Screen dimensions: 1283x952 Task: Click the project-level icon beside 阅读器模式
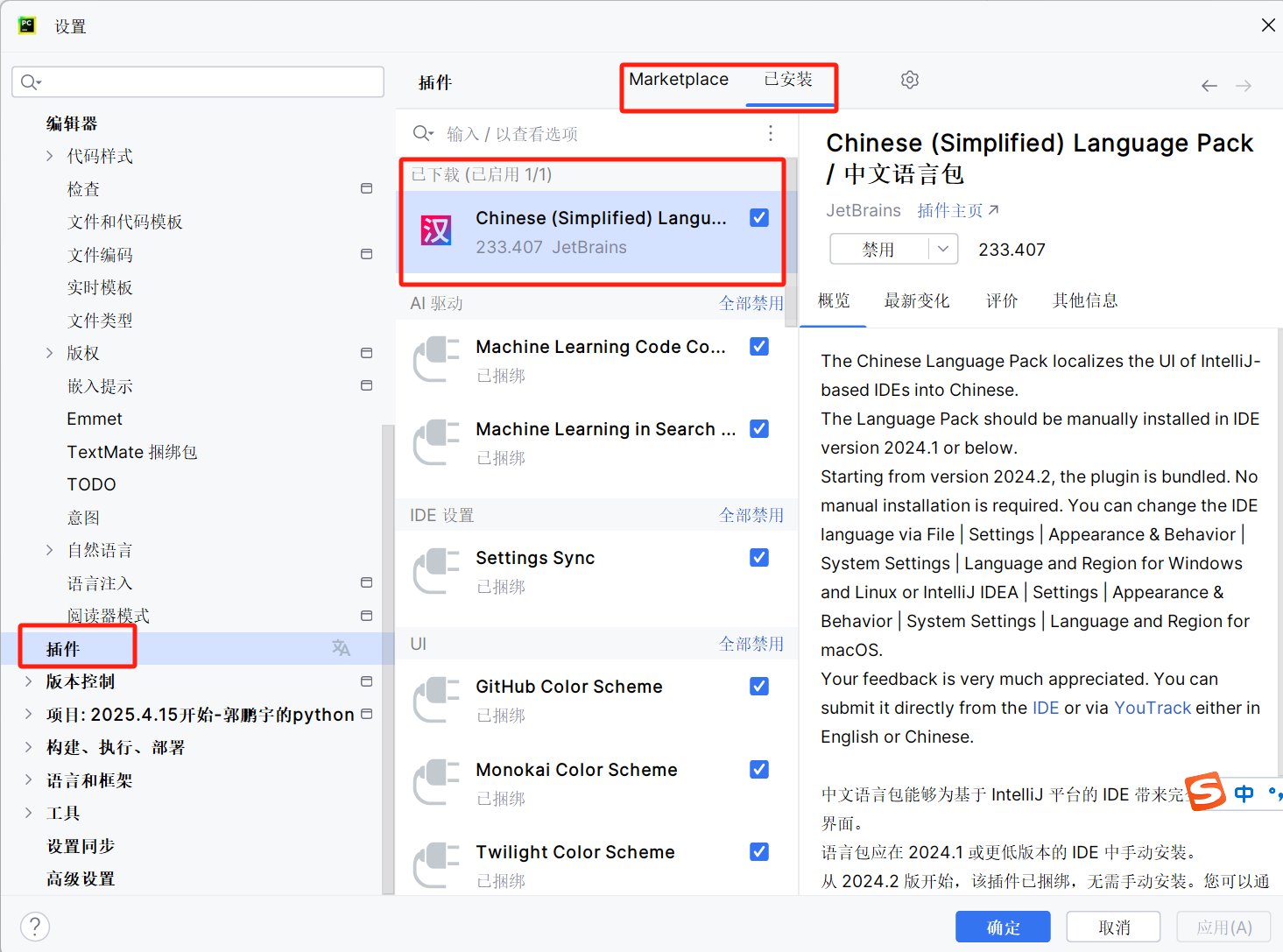click(x=367, y=616)
